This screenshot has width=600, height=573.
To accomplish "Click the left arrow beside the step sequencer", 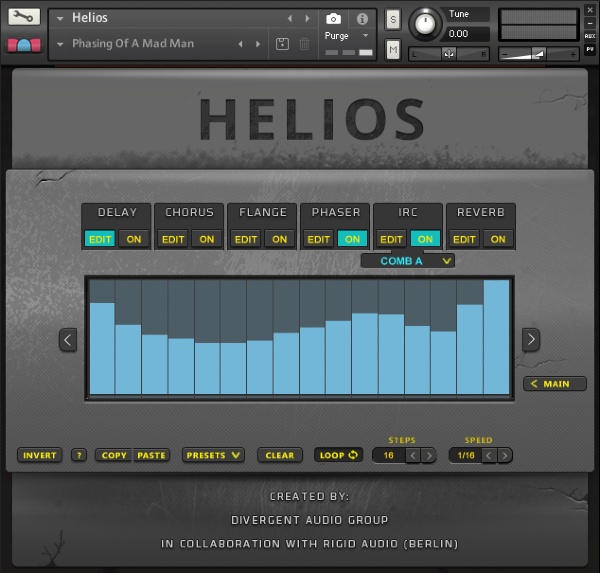I will [x=68, y=340].
